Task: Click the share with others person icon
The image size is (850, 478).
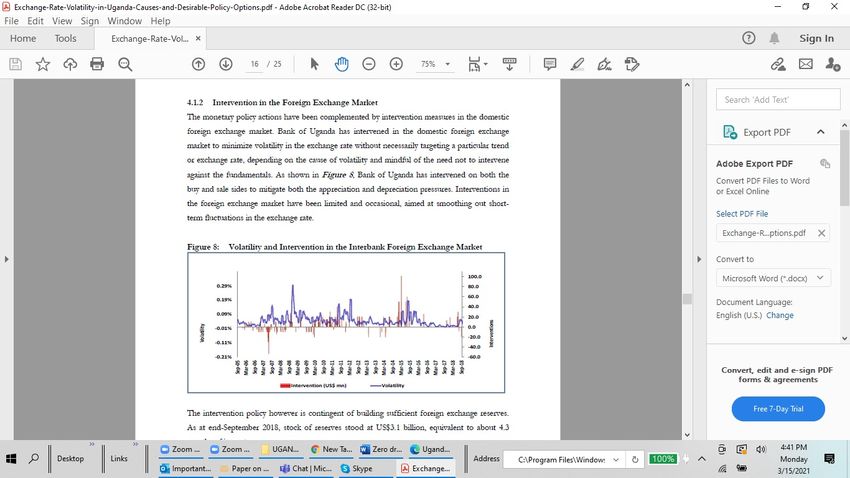Action: (833, 64)
